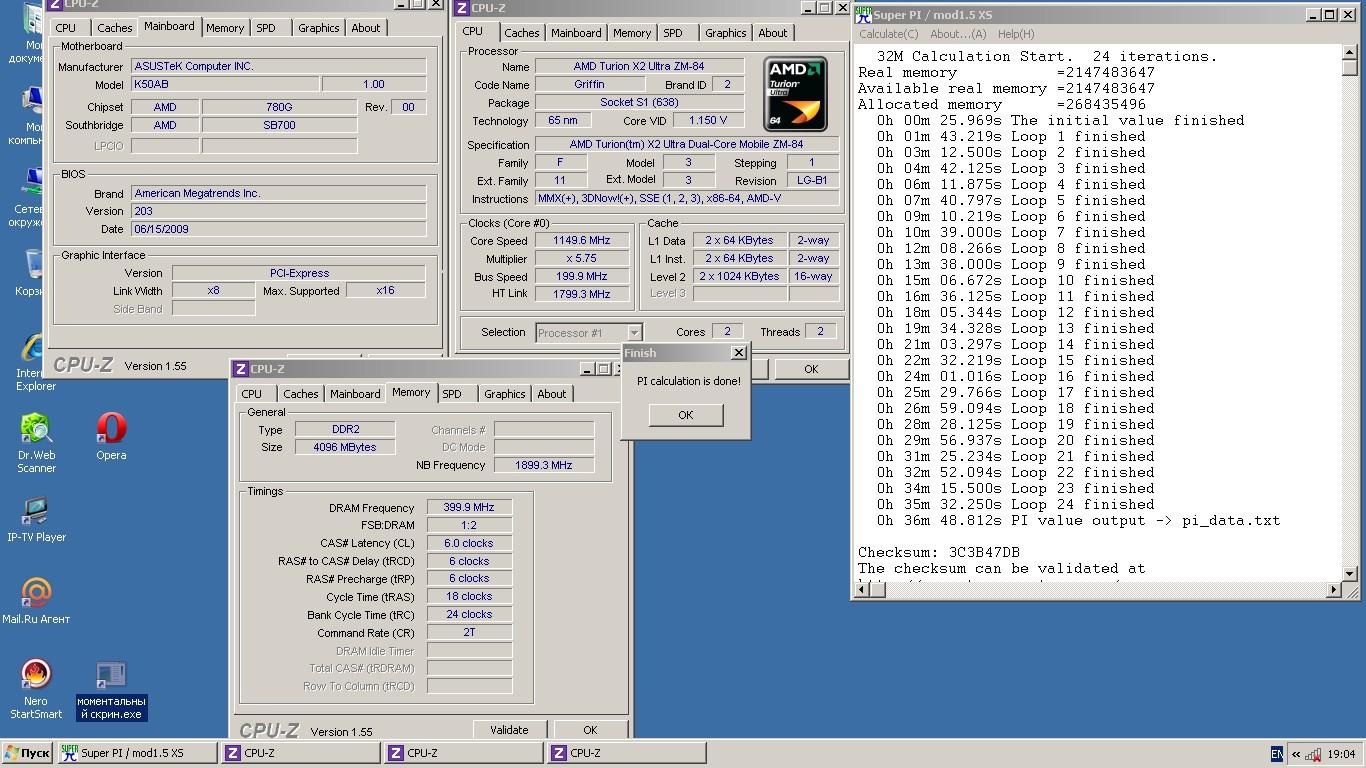Click Super PI horizontal scrollbar right arrow

(x=1333, y=590)
